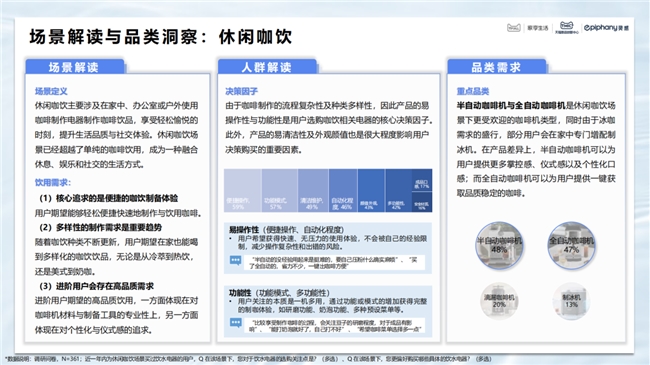Click the Tmall research center logo
This screenshot has height=365, width=650.
[x=566, y=27]
